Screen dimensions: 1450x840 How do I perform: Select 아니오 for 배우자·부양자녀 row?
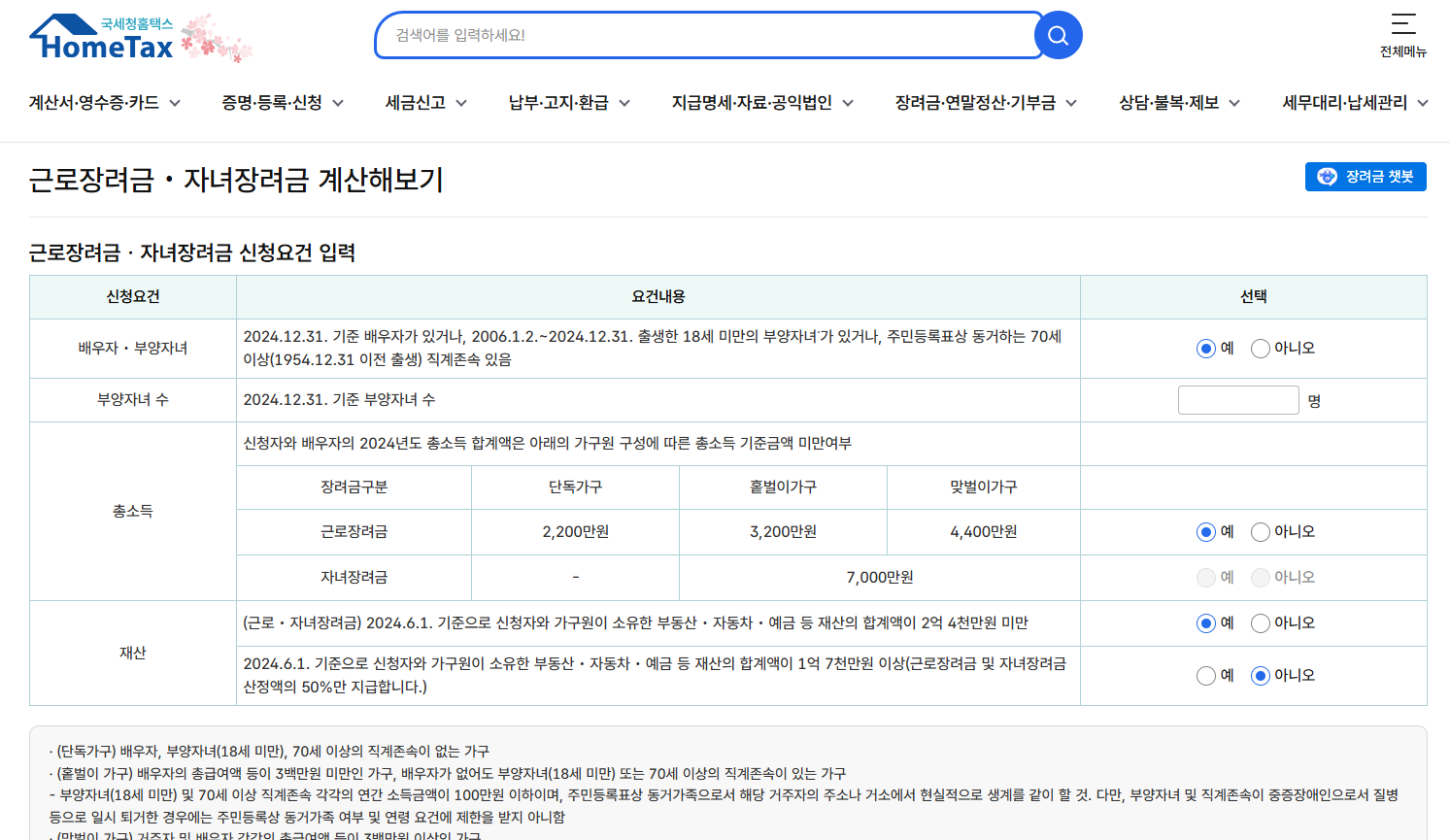1261,349
